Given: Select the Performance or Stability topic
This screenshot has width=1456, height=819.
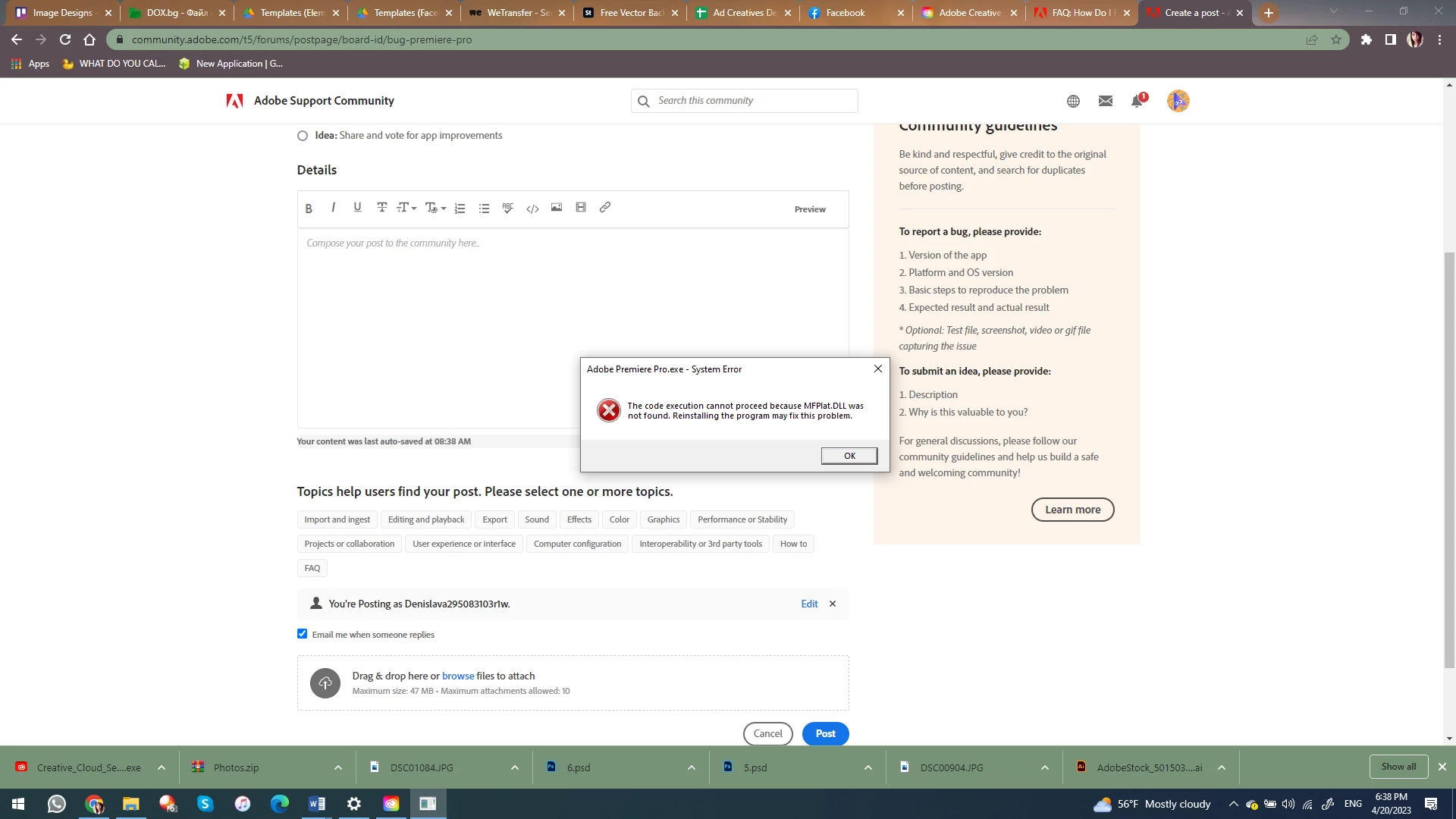Looking at the screenshot, I should pyautogui.click(x=742, y=519).
